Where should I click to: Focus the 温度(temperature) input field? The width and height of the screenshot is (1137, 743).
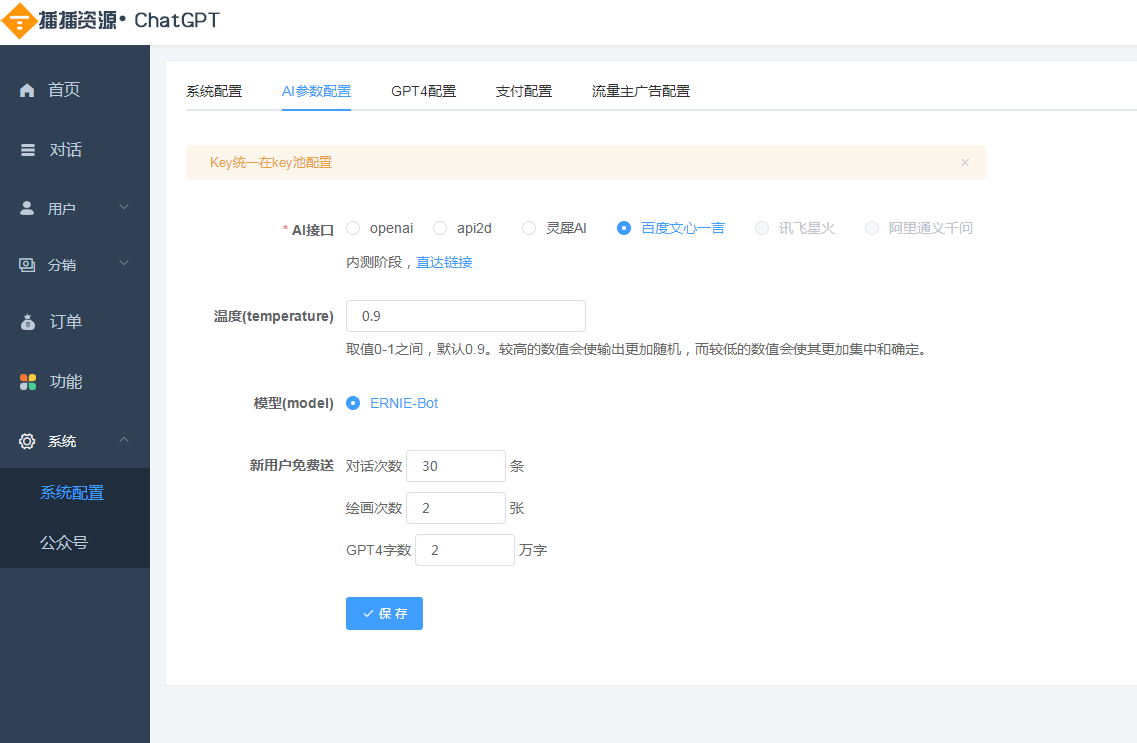(466, 316)
